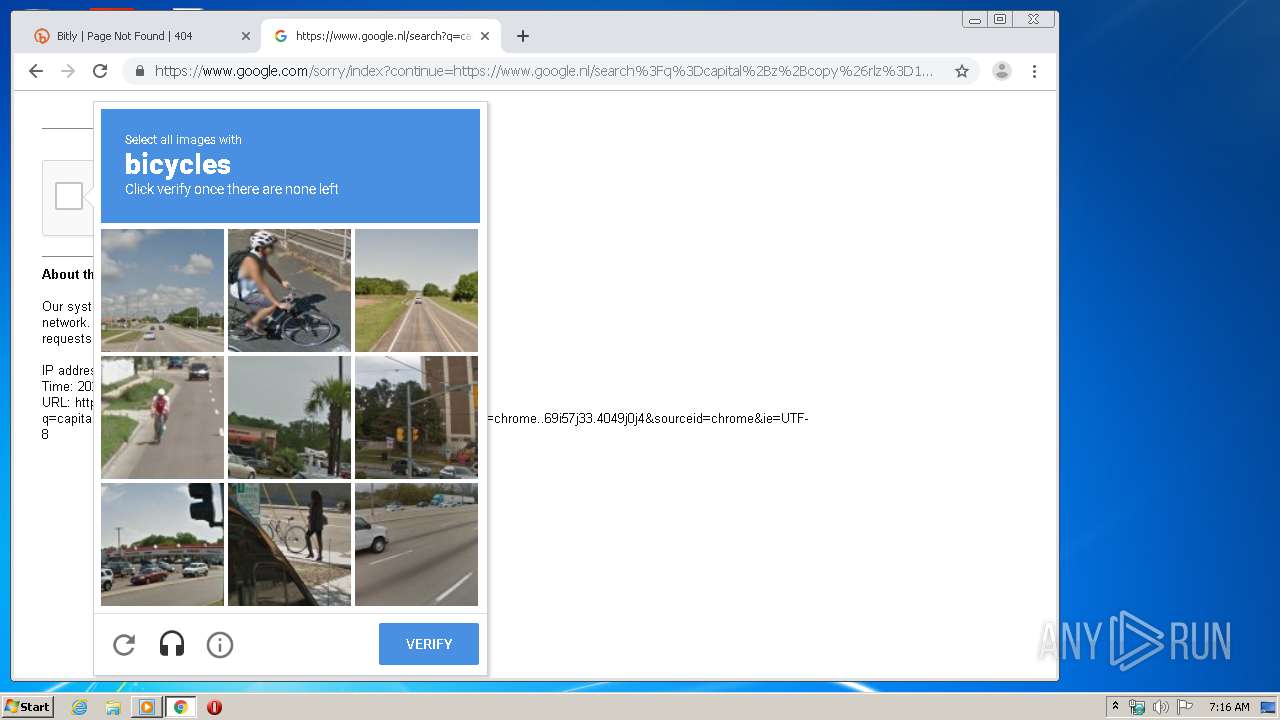Viewport: 1280px width, 720px height.
Task: Reload the current page
Action: [x=100, y=71]
